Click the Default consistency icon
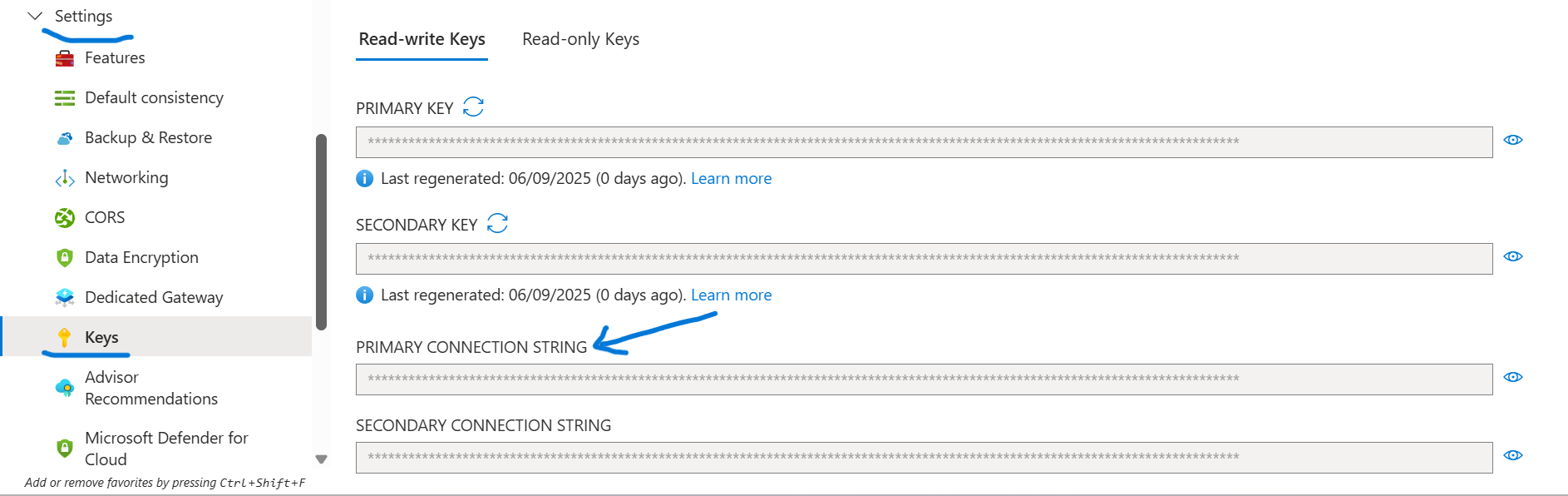This screenshot has width=1568, height=496. [x=65, y=98]
